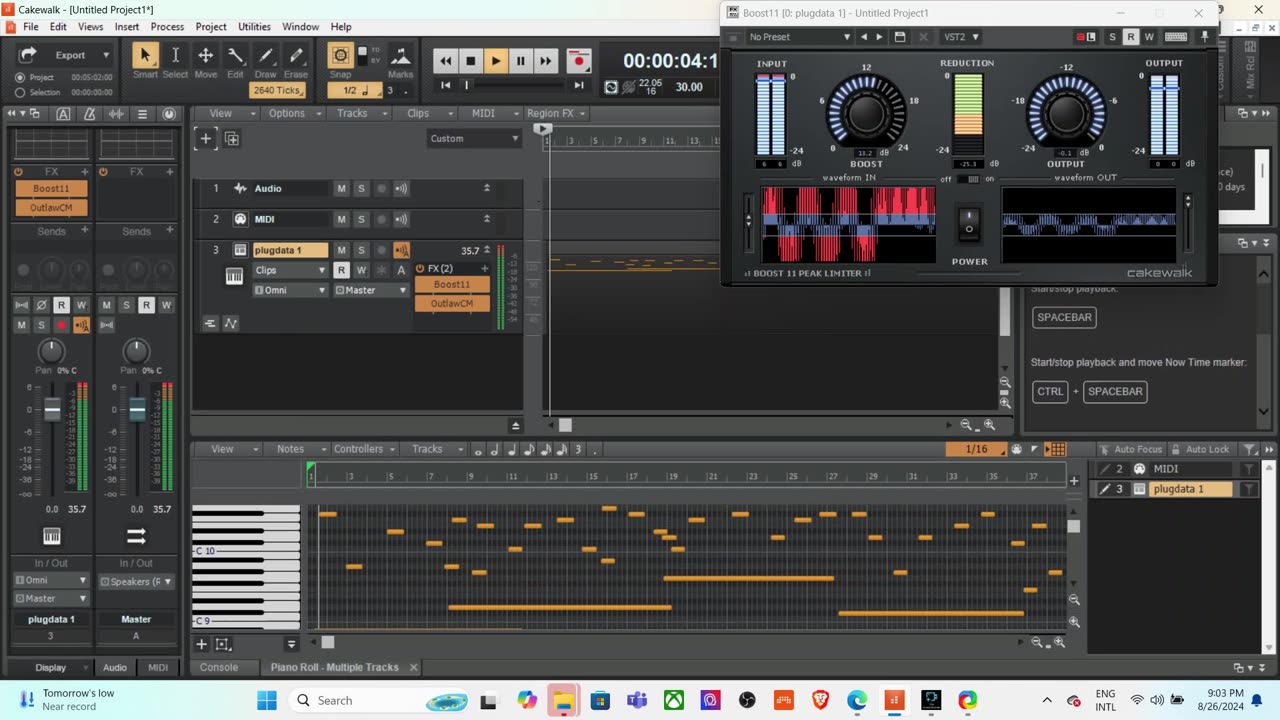Add effect to track FX (2) rack

point(485,269)
